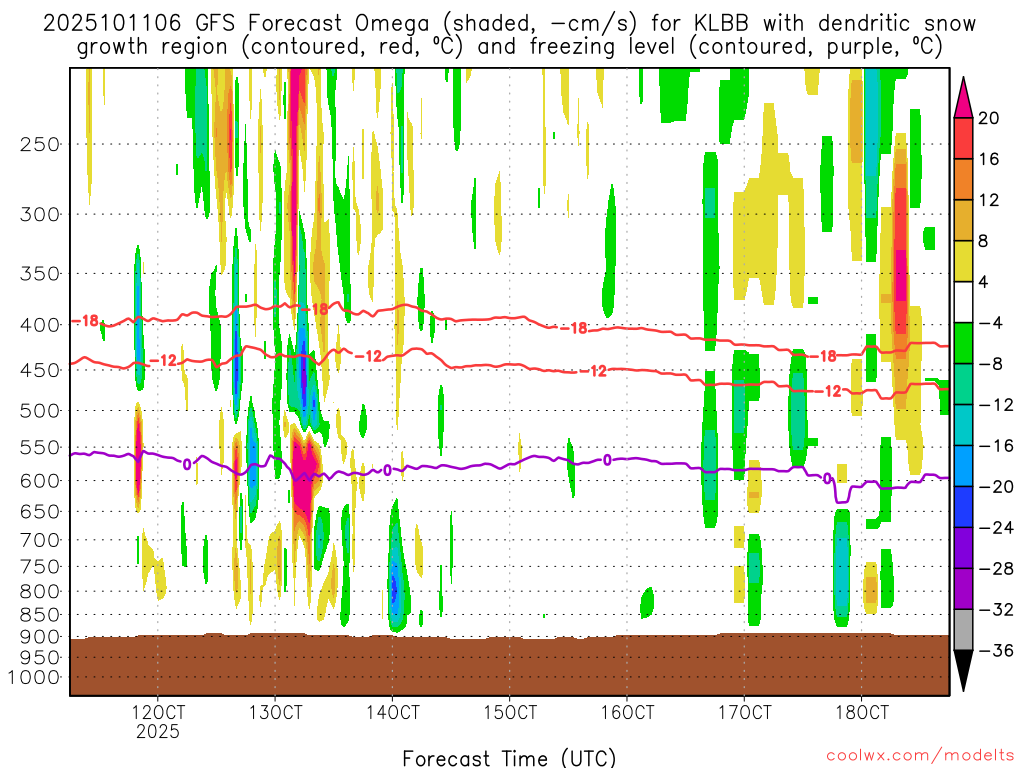Click the coolwx.com/modelts watermark link text

[x=920, y=756]
